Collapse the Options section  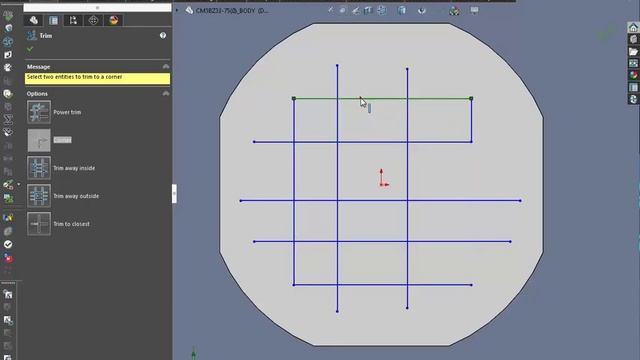166,93
